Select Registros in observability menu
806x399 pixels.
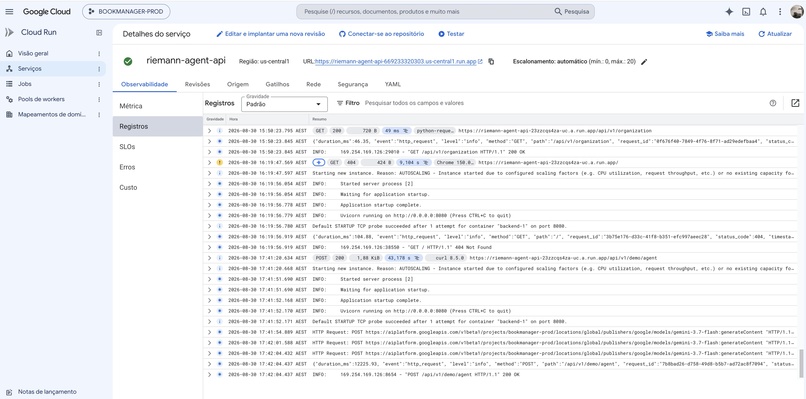158,126
